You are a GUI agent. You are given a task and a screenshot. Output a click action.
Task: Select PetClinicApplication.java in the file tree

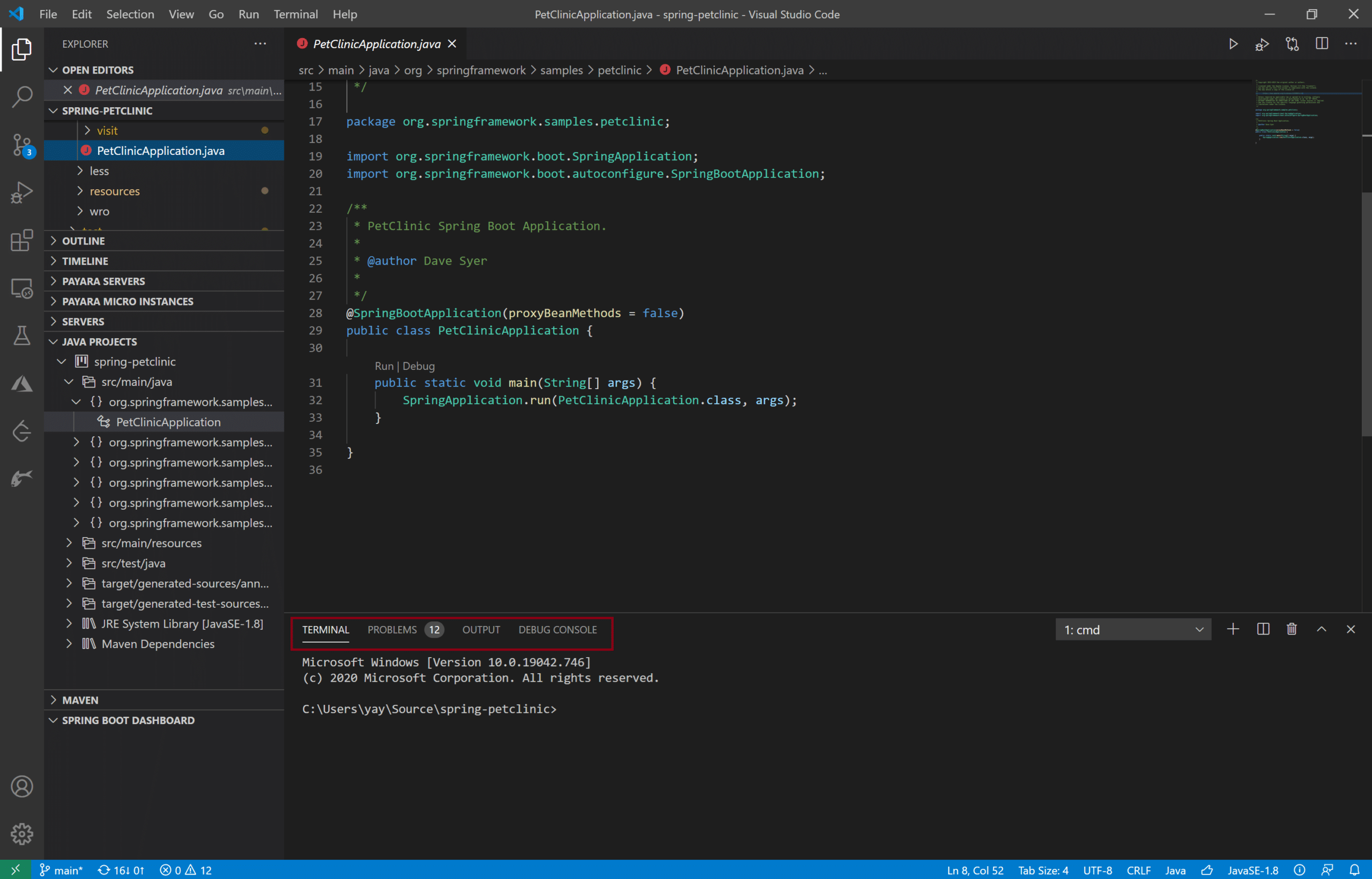coord(164,151)
